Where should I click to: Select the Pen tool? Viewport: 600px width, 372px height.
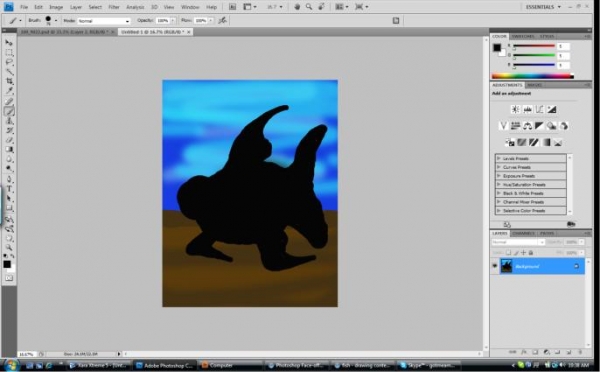pos(9,179)
